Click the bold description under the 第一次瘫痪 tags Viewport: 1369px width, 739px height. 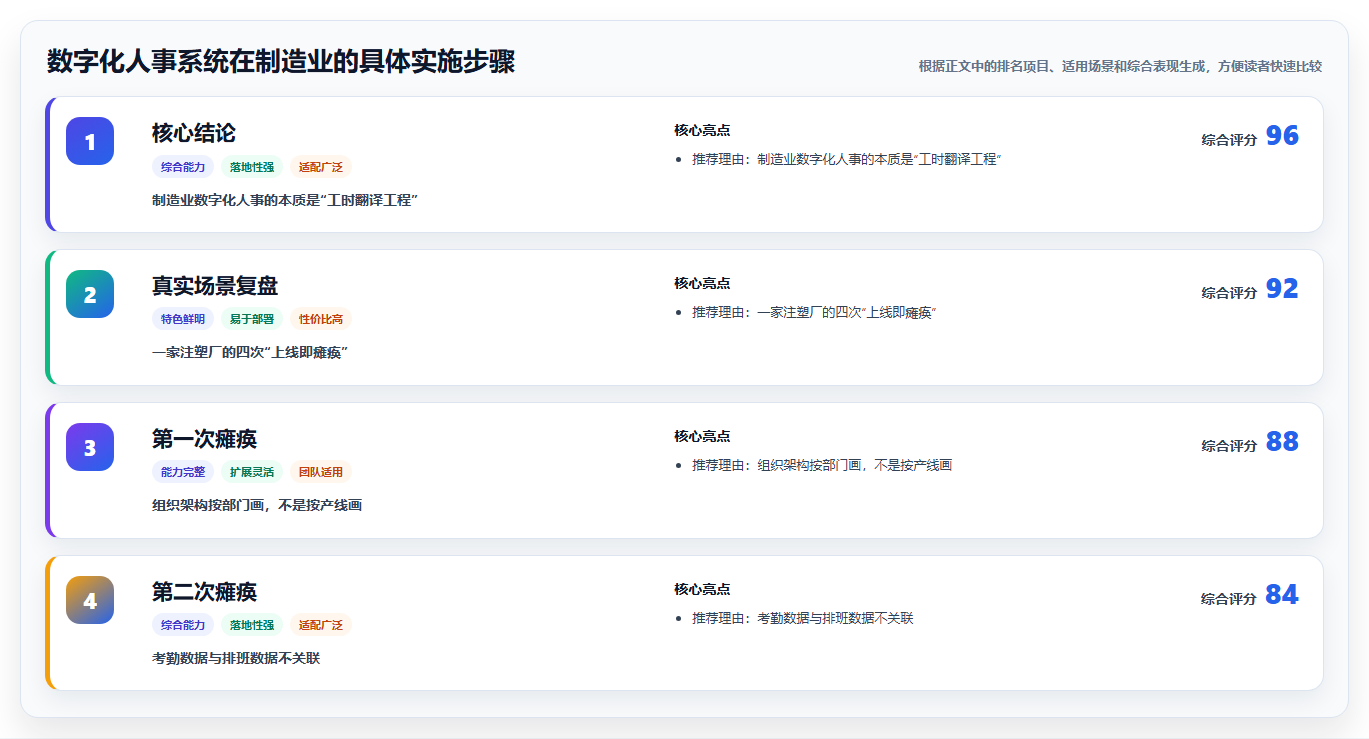tap(257, 506)
